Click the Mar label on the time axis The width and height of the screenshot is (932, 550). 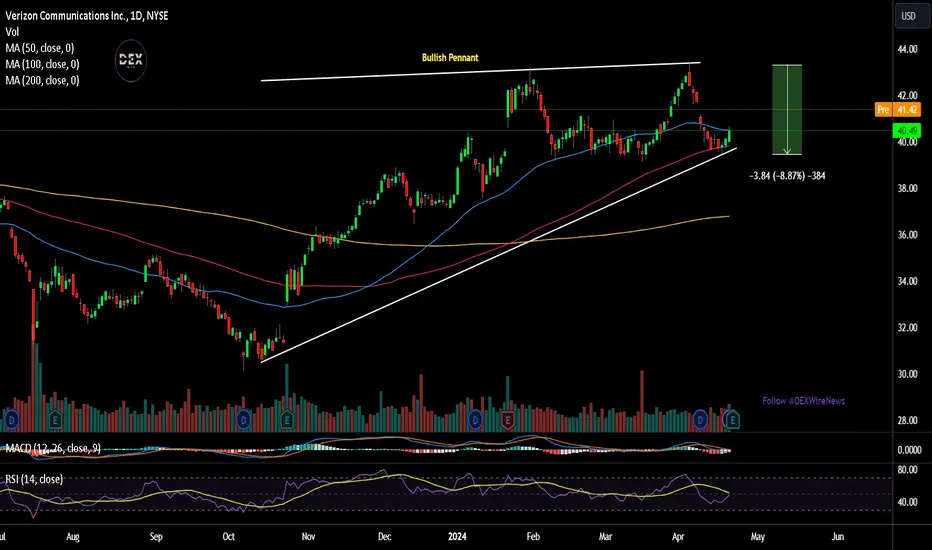coord(605,536)
